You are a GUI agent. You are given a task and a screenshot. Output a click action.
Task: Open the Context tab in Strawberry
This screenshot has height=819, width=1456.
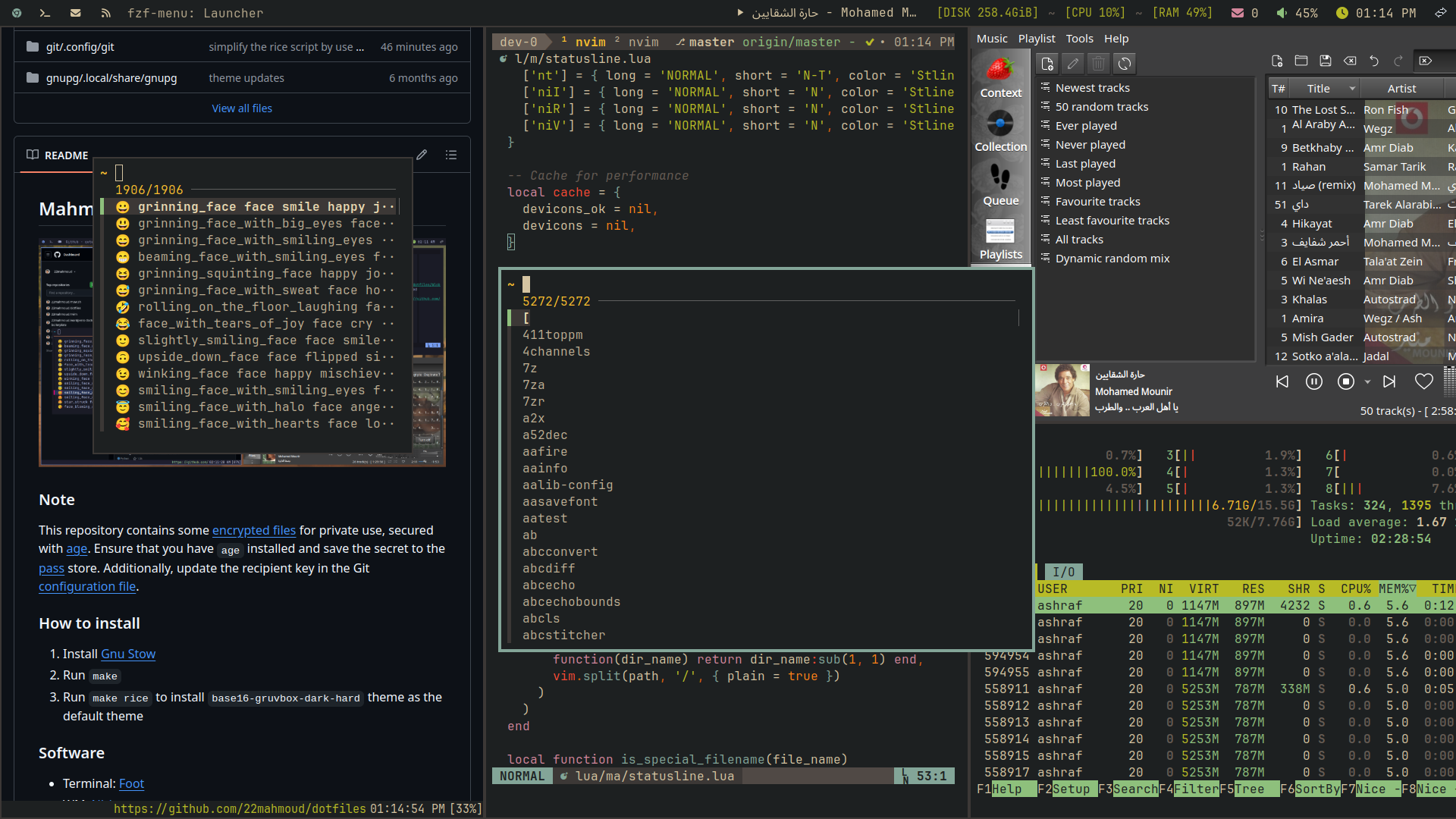tap(1000, 78)
